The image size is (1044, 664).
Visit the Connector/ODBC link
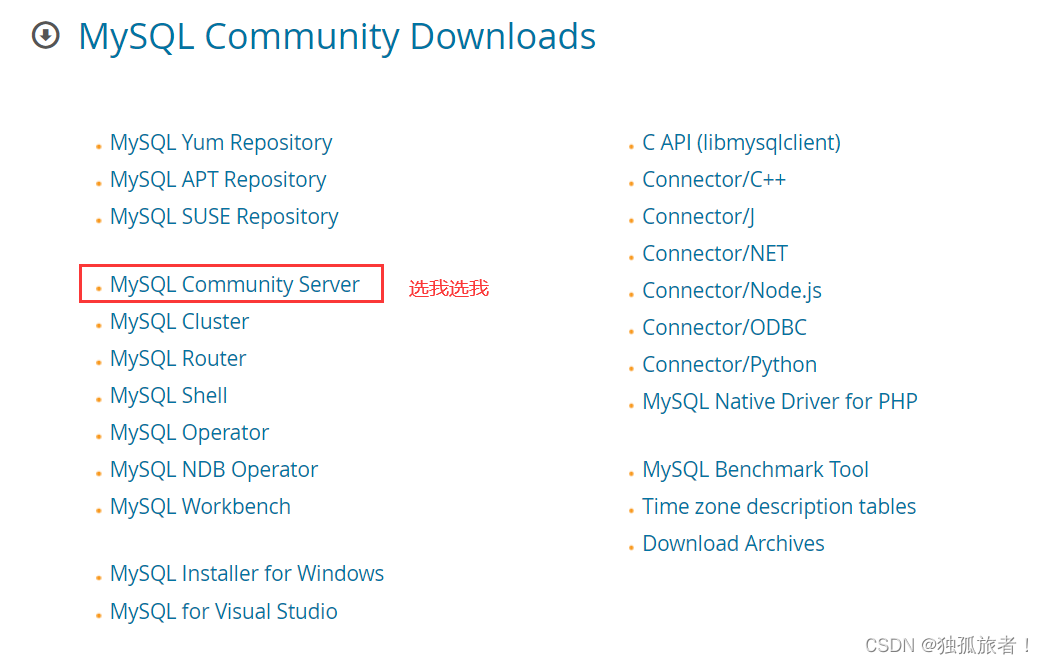[724, 328]
